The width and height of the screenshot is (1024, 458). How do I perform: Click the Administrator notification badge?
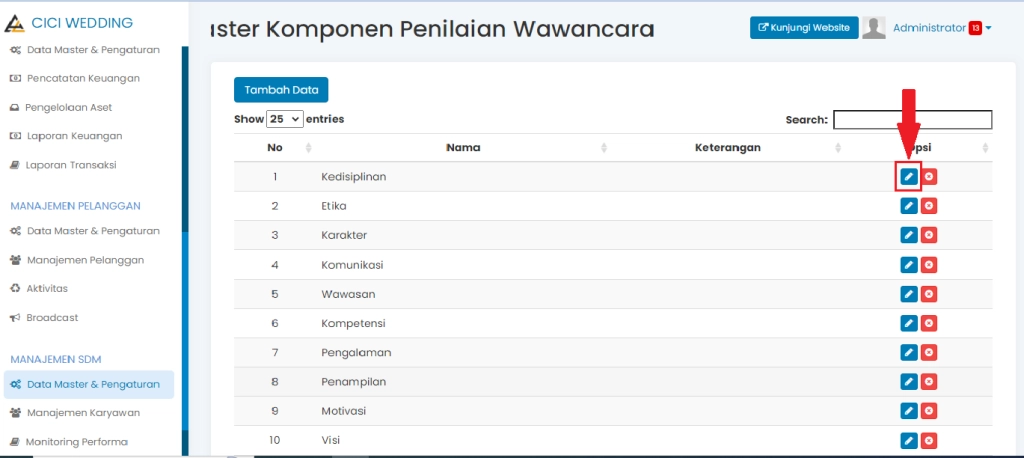(975, 28)
